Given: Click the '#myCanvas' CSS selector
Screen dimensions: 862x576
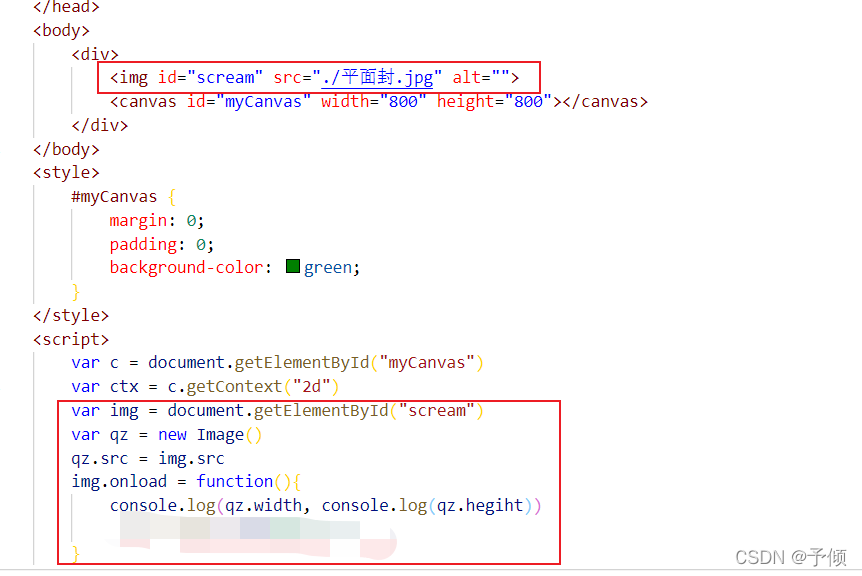Looking at the screenshot, I should (114, 197).
